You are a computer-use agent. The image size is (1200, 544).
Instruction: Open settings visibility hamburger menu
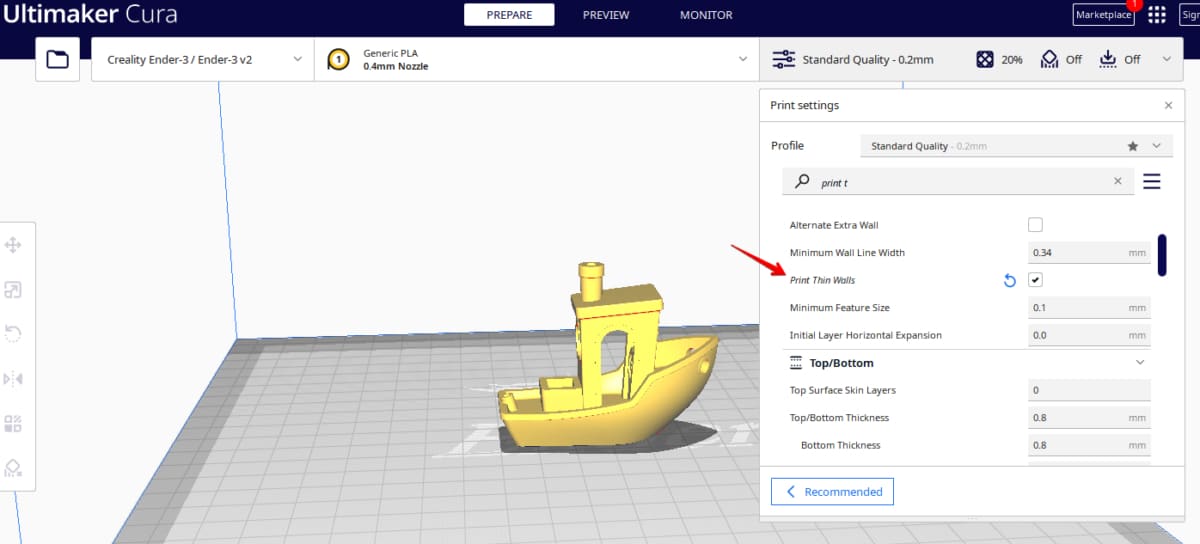[1151, 181]
